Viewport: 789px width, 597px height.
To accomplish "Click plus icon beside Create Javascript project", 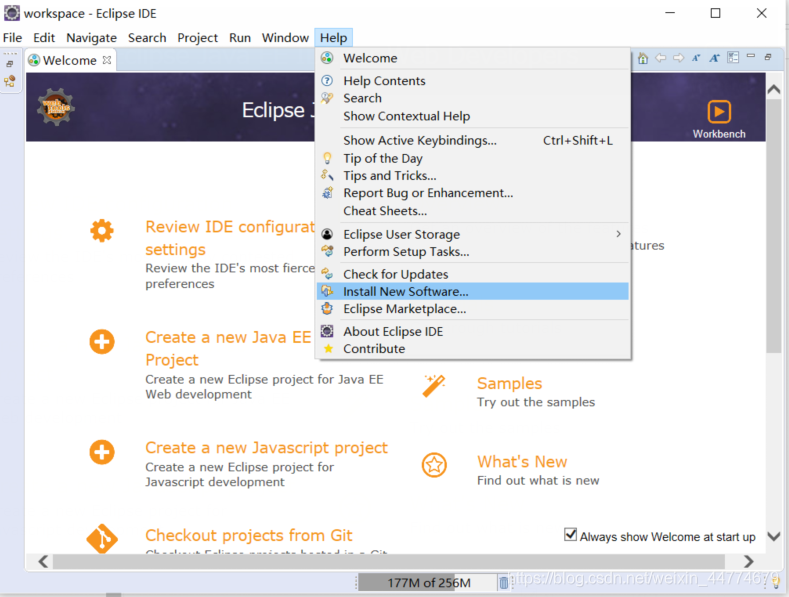I will [x=102, y=452].
